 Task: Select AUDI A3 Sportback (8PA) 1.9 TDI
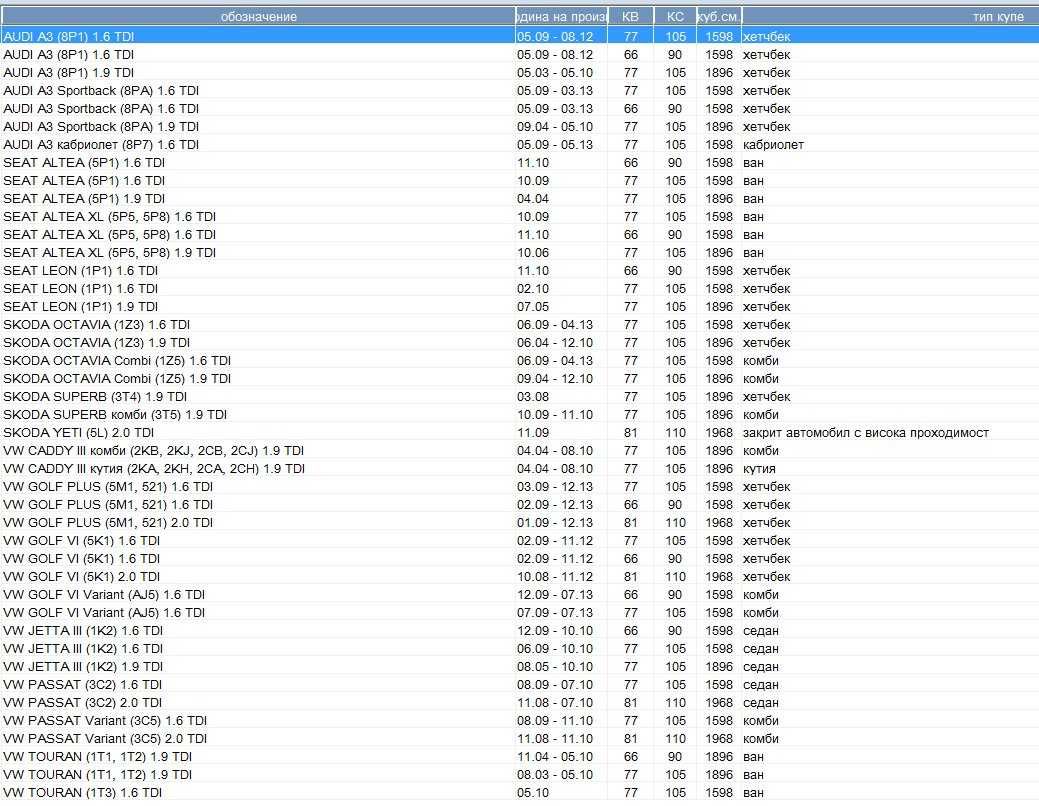(x=520, y=127)
